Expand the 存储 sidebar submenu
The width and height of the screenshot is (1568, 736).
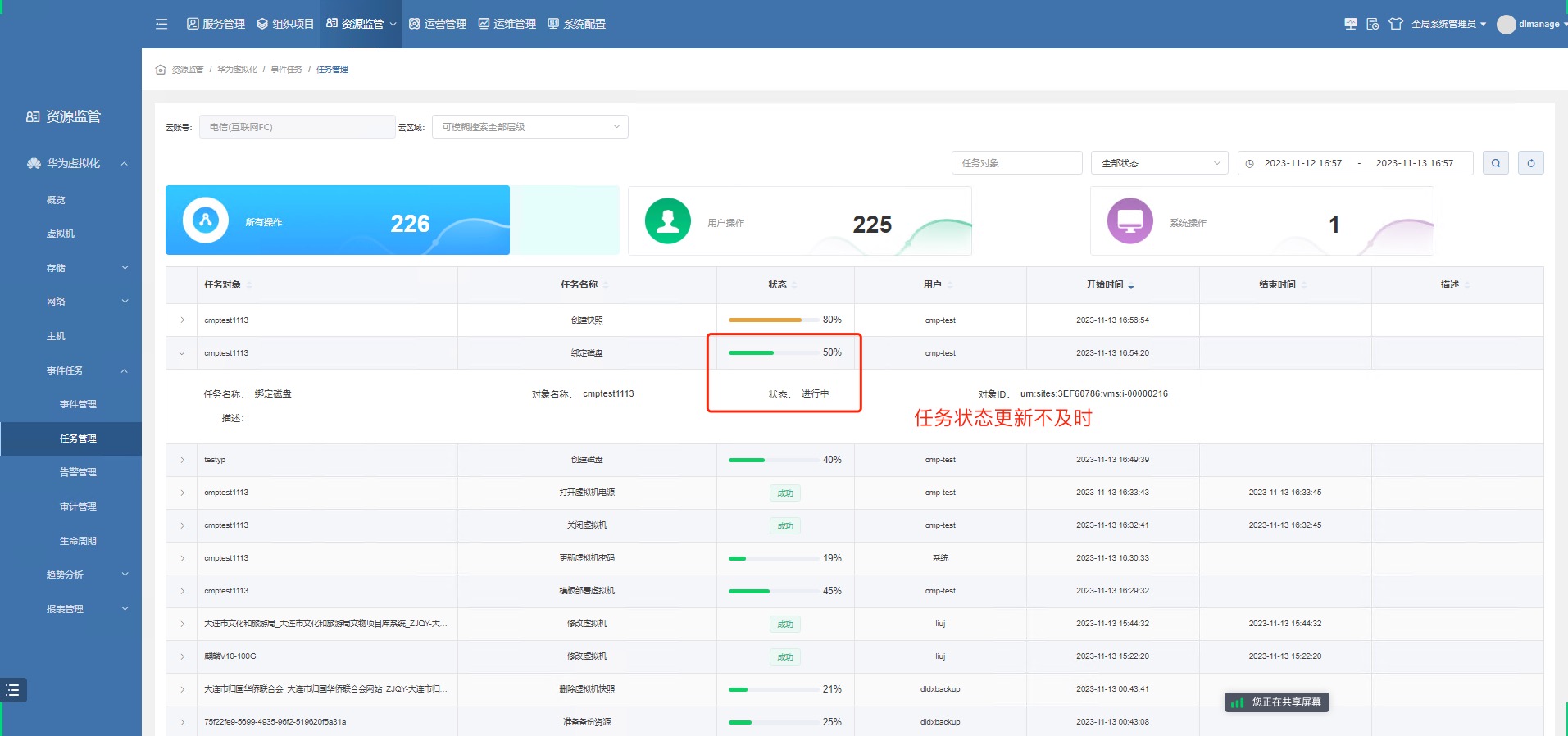(x=125, y=267)
